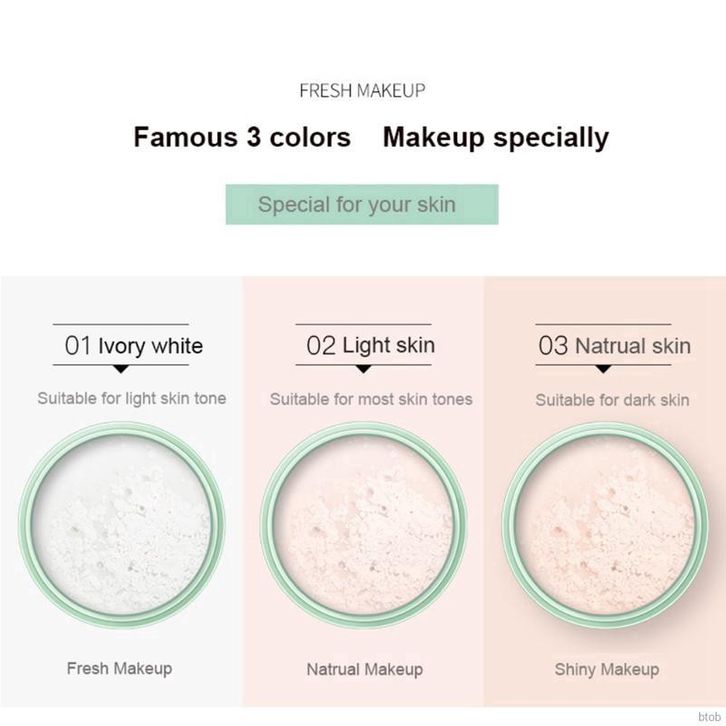Select the '03 Natrual skin' heading
The image size is (726, 726).
click(614, 345)
